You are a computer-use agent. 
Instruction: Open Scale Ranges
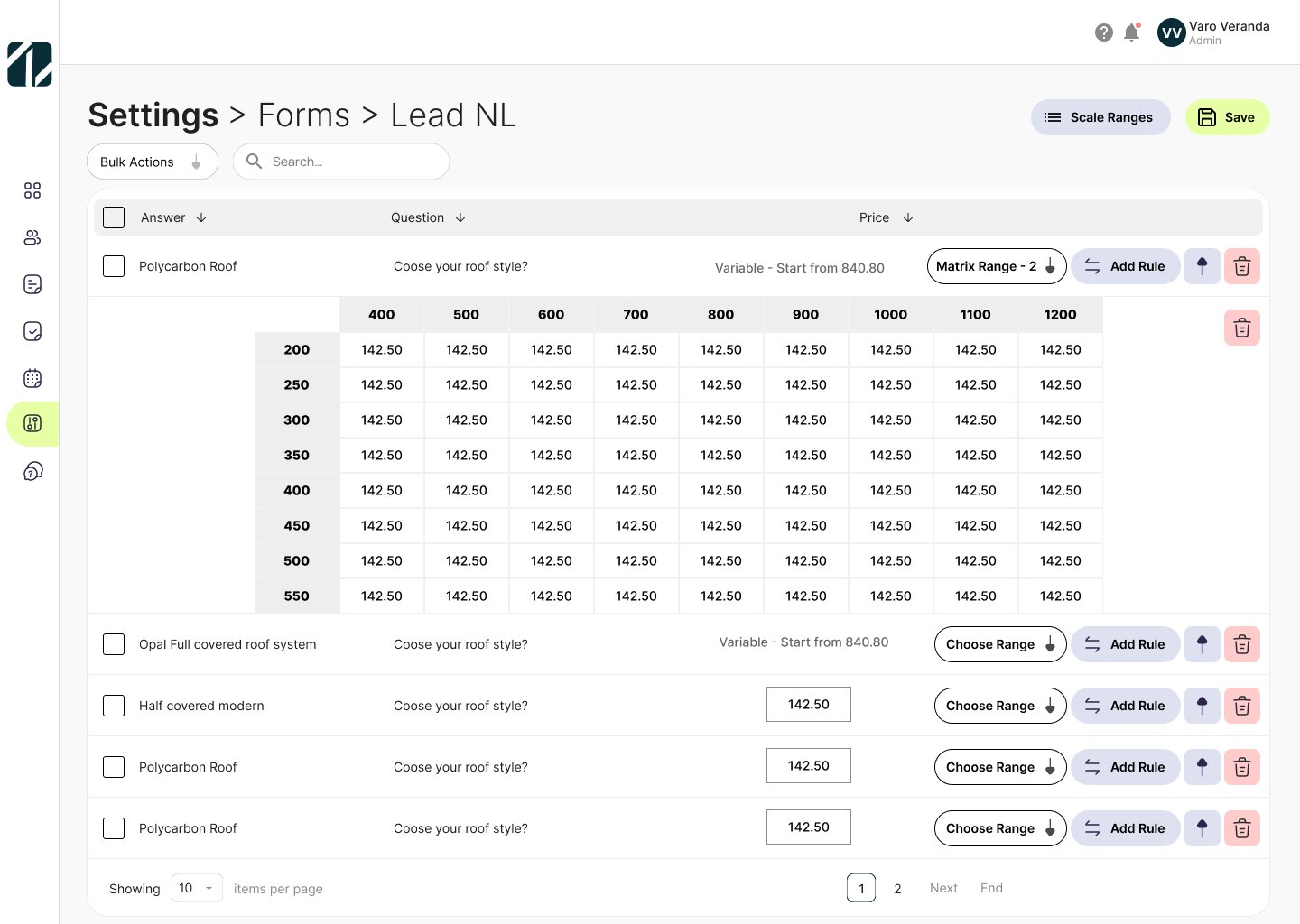(x=1100, y=117)
